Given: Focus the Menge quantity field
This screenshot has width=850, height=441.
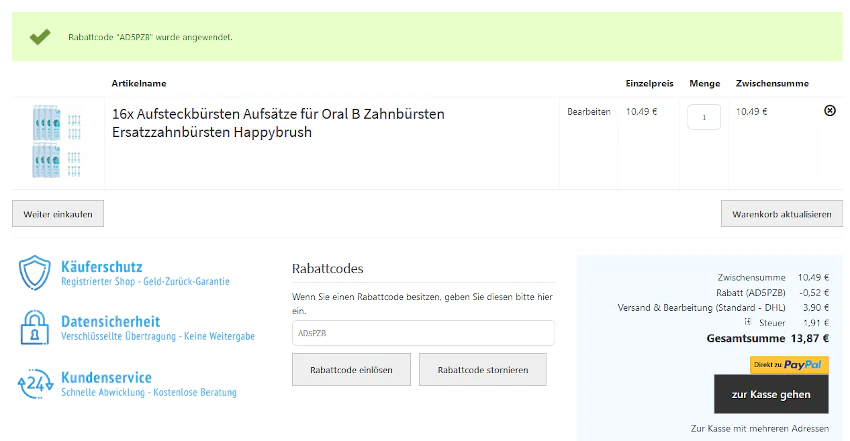Looking at the screenshot, I should [x=704, y=117].
